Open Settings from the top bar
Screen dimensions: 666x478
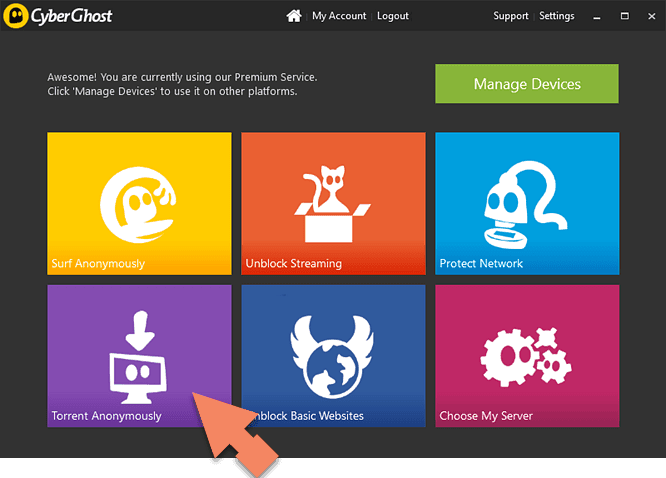557,16
